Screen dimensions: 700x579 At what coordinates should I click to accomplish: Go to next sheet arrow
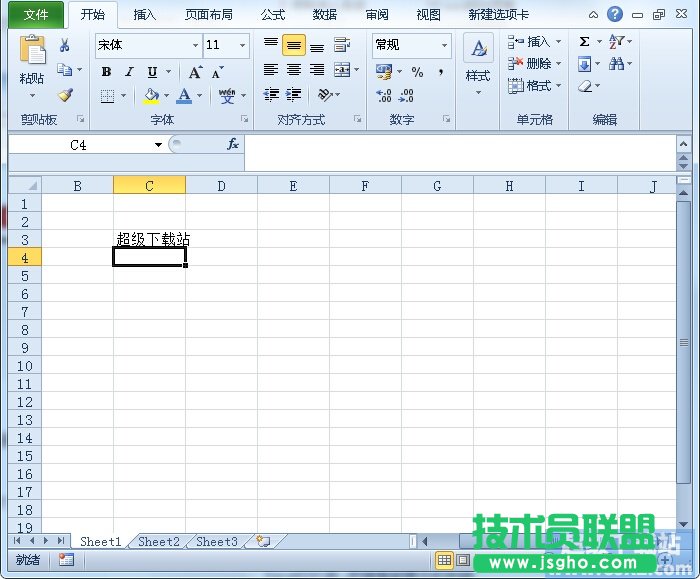[x=46, y=541]
